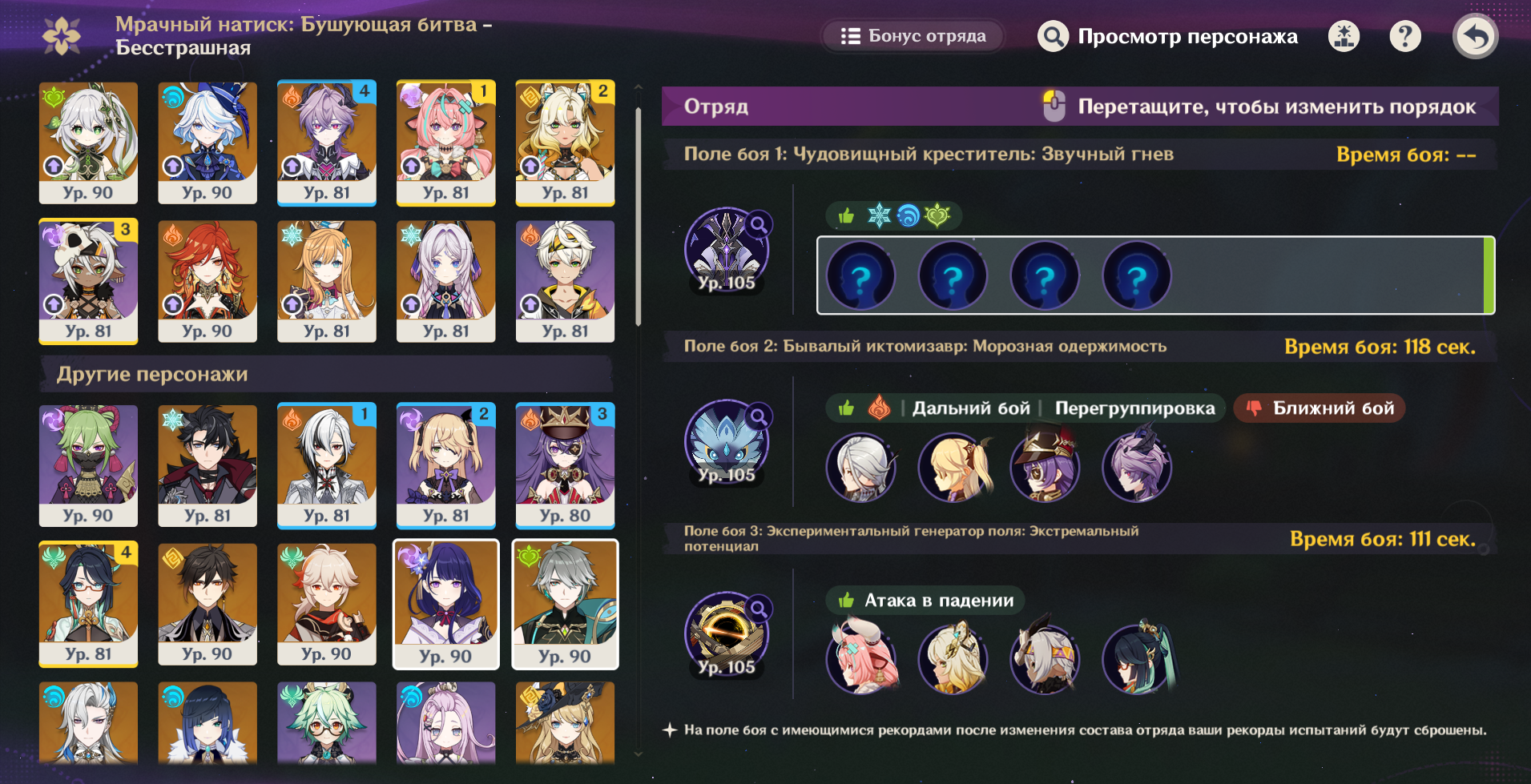
Task: Click the Атака в падении recommendation tag
Action: coord(925,601)
